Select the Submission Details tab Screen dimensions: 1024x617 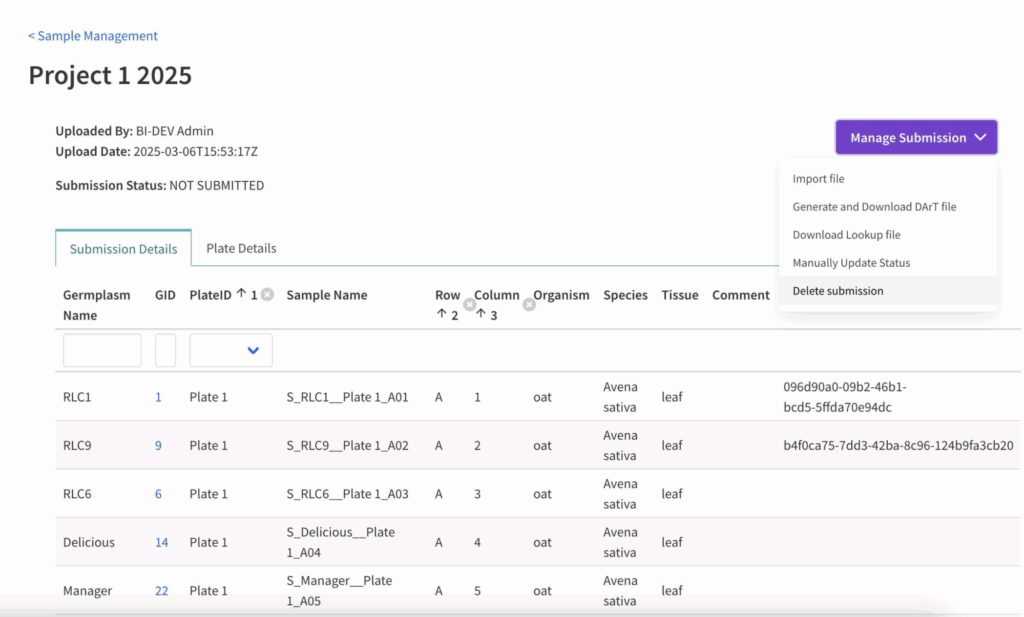click(x=123, y=249)
